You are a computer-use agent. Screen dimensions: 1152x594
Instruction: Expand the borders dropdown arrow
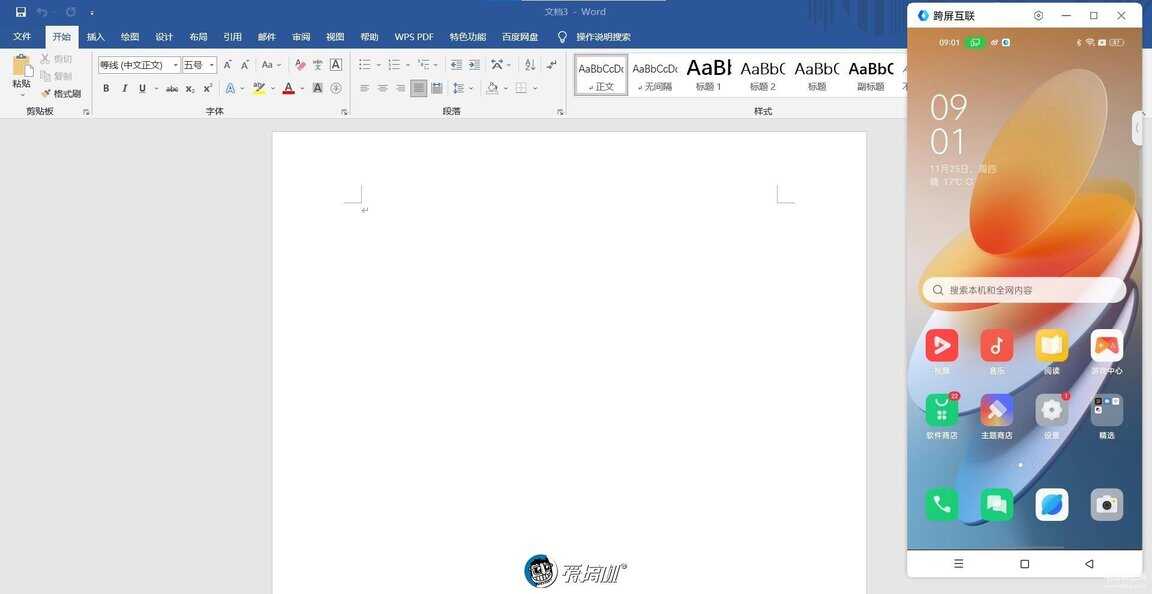(535, 88)
